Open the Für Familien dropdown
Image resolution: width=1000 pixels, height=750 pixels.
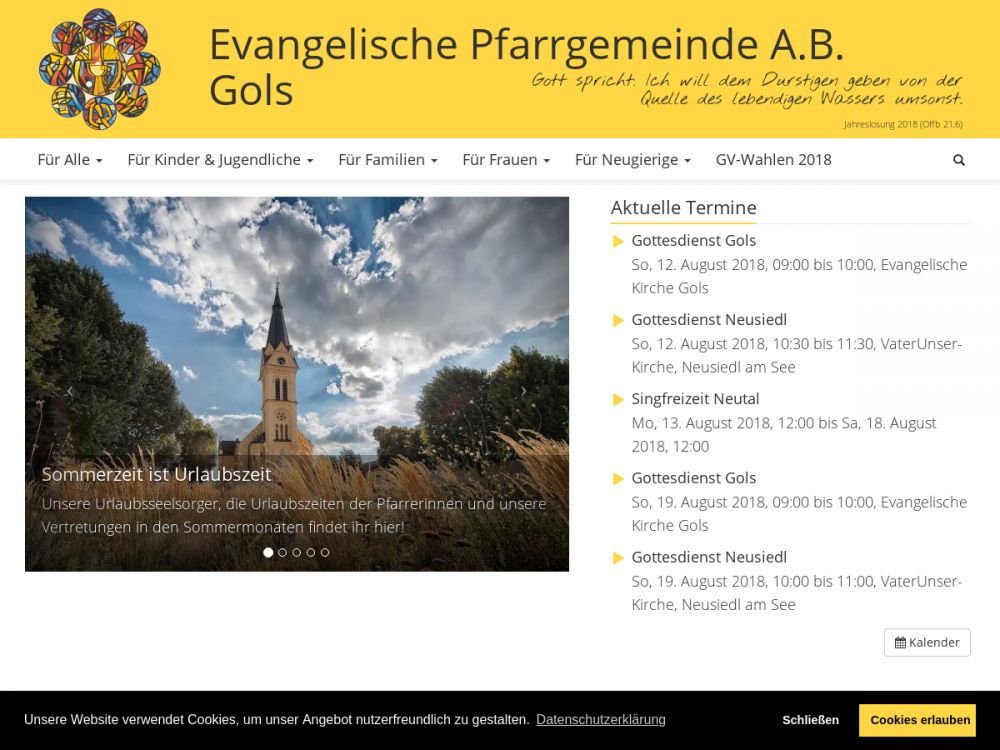[387, 160]
